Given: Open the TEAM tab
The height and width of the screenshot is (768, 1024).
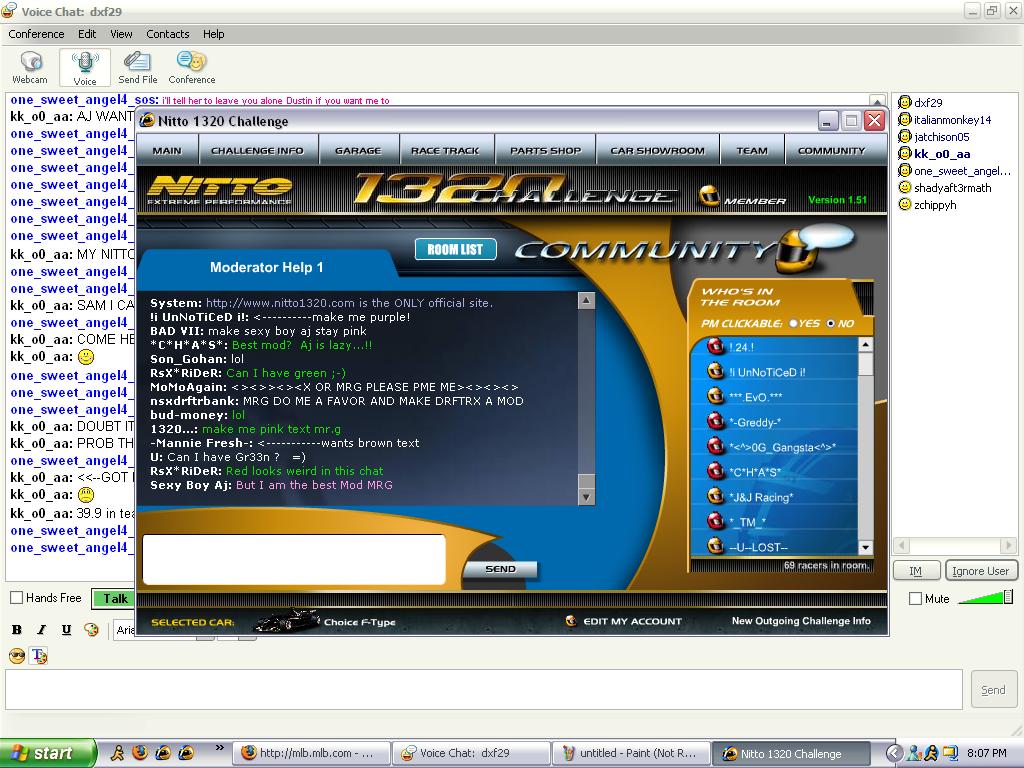Looking at the screenshot, I should tap(752, 150).
